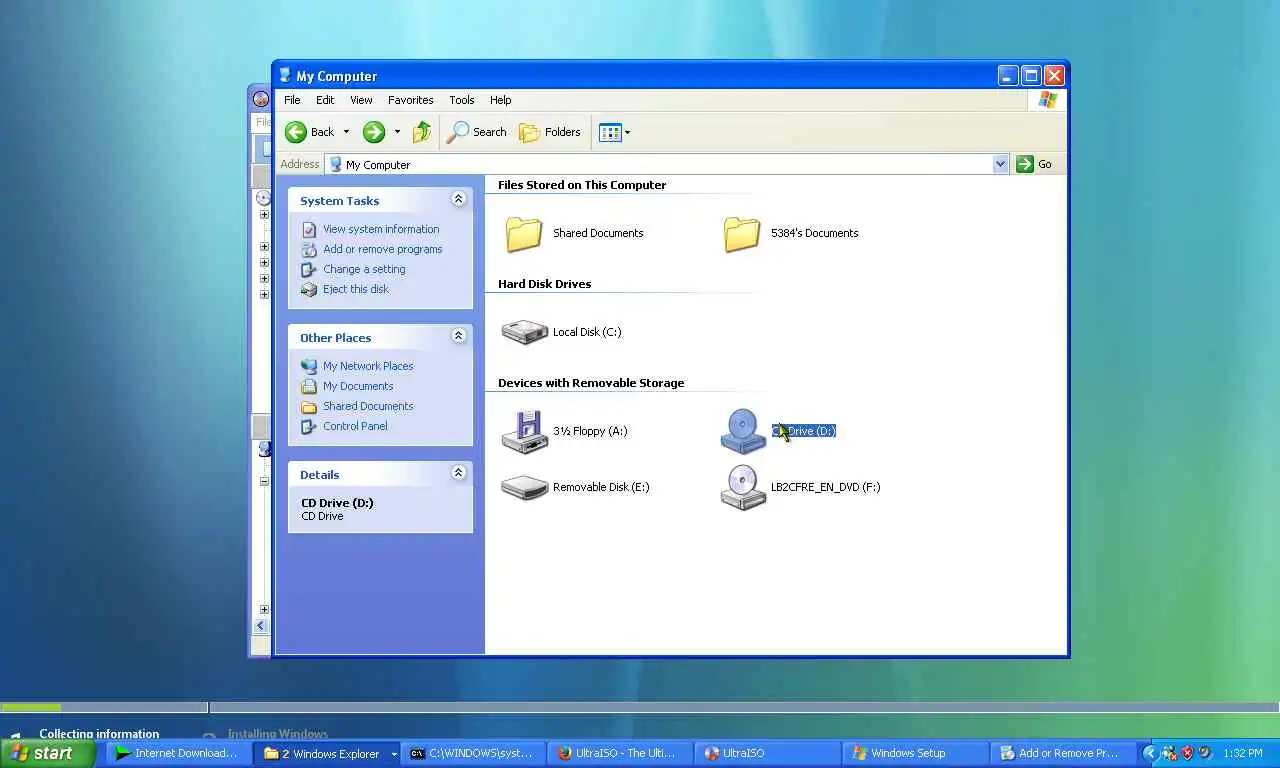Click the My Network Places icon

(x=309, y=366)
